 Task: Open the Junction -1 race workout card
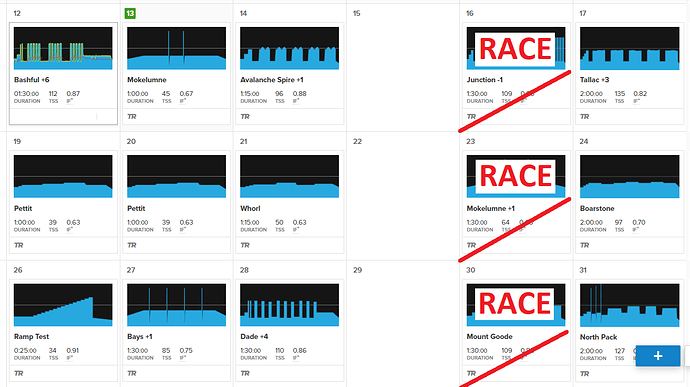tap(516, 74)
